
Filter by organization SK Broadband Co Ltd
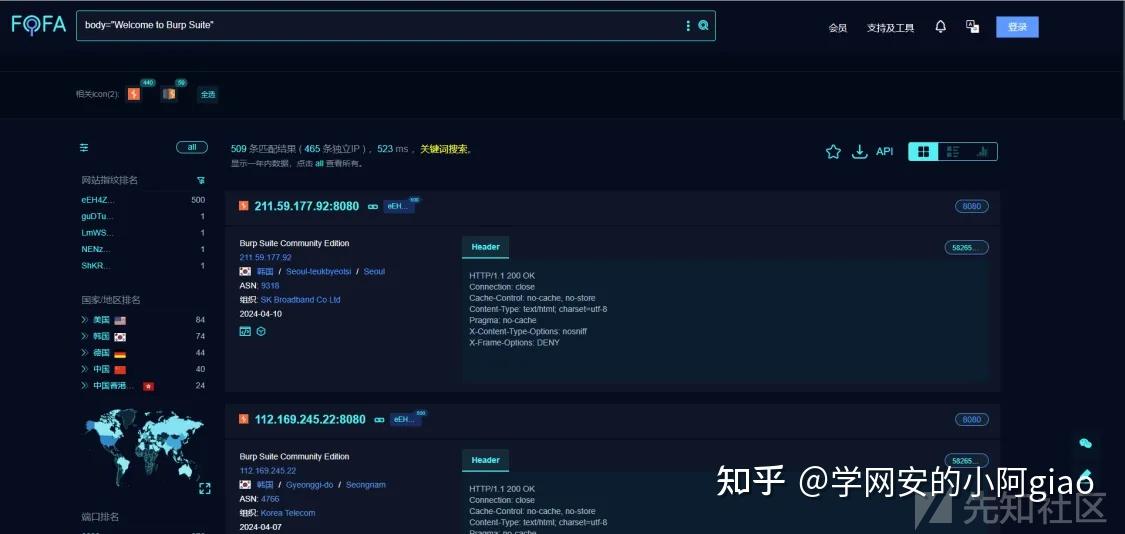pos(301,300)
